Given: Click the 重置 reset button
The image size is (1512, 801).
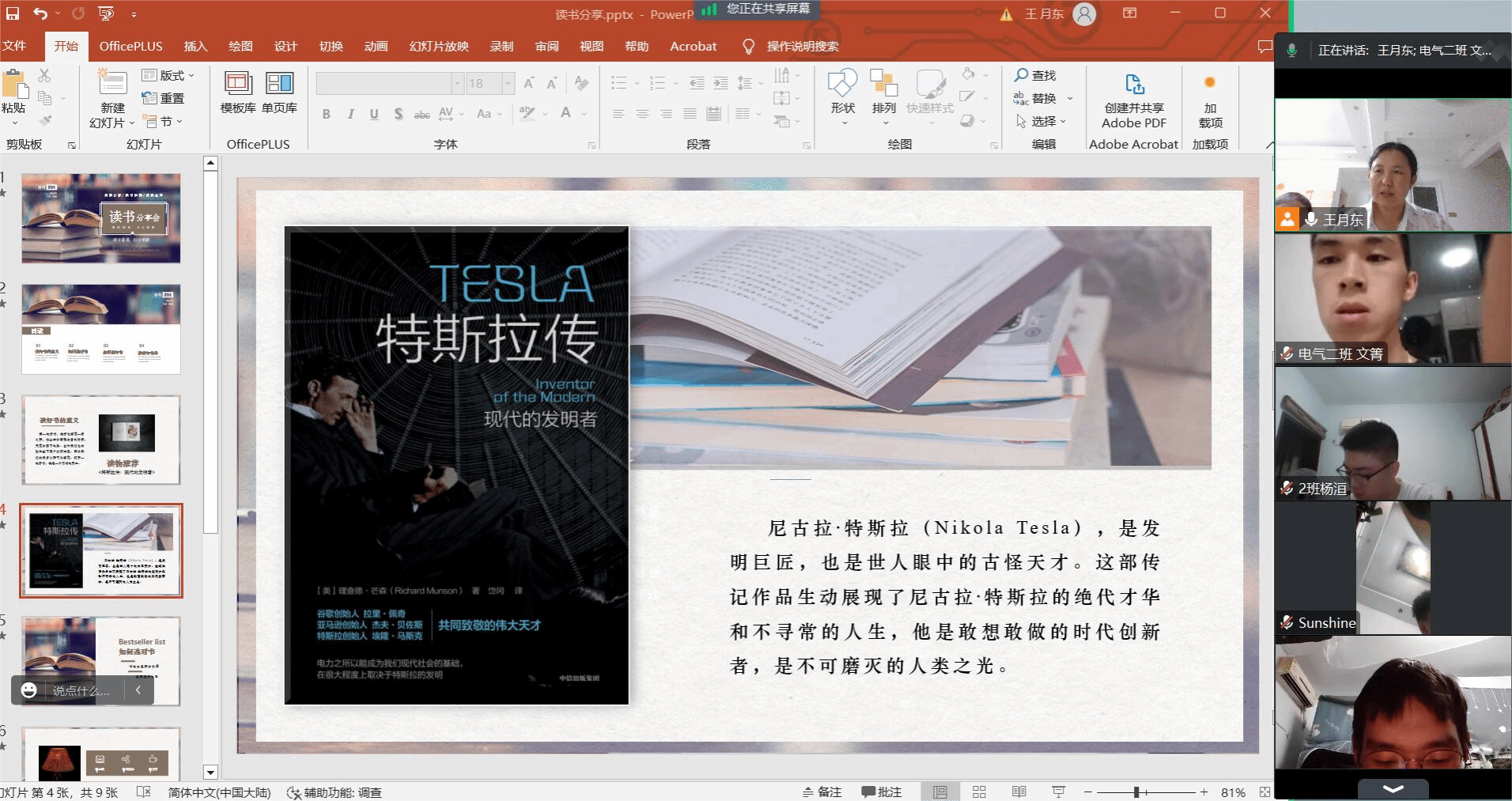Looking at the screenshot, I should [164, 98].
